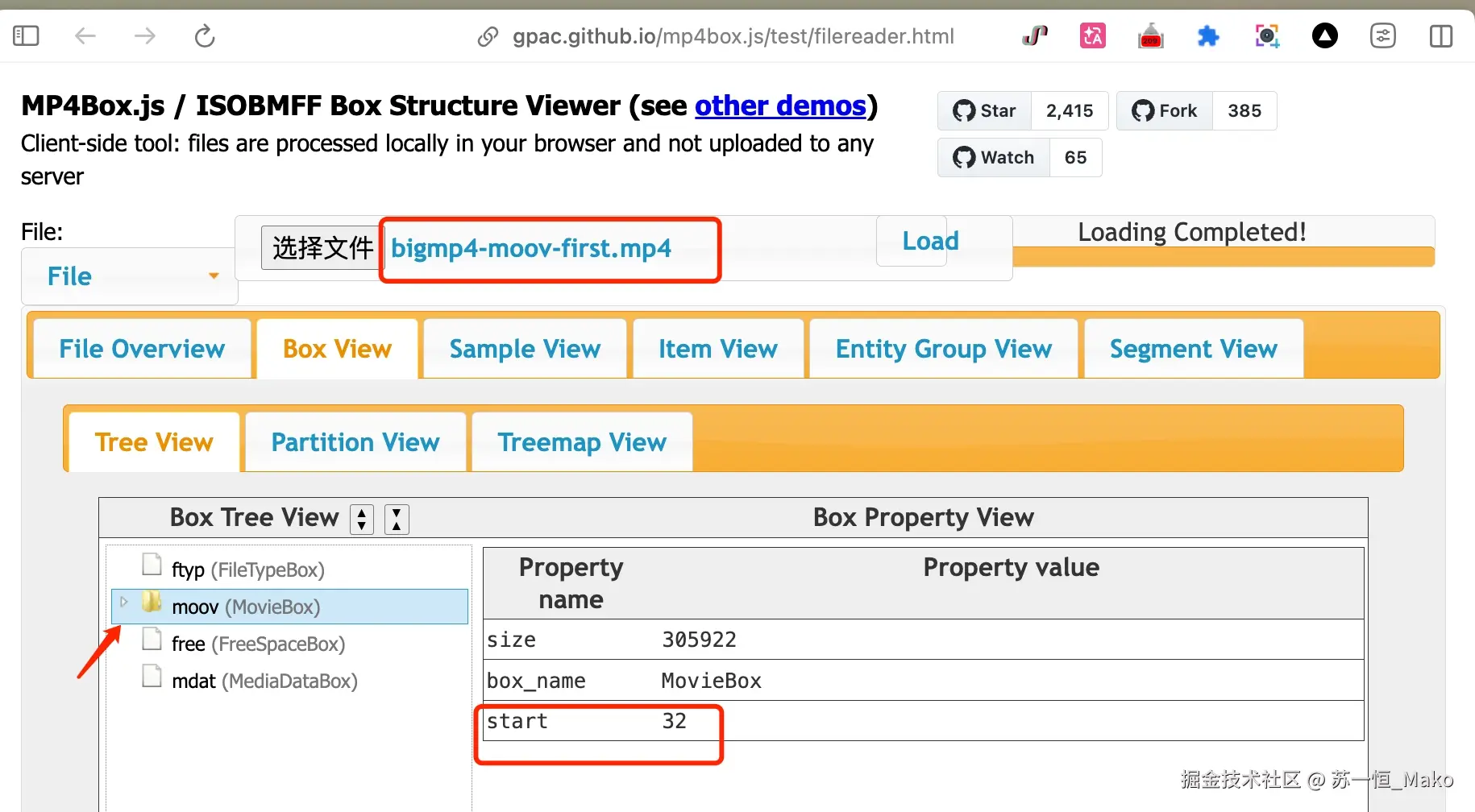Open the File source dropdown

[x=130, y=276]
